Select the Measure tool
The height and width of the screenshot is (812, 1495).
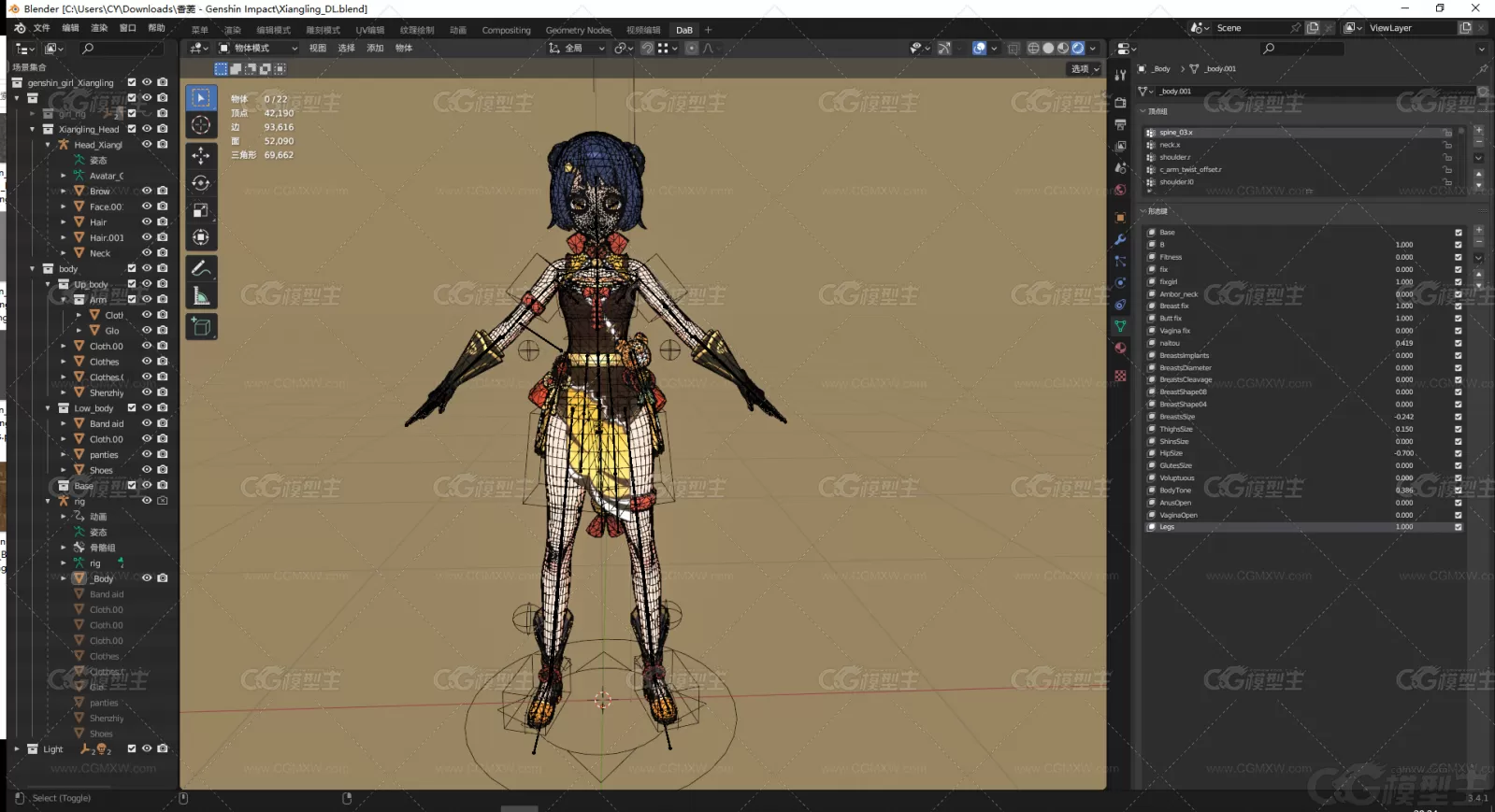[201, 296]
